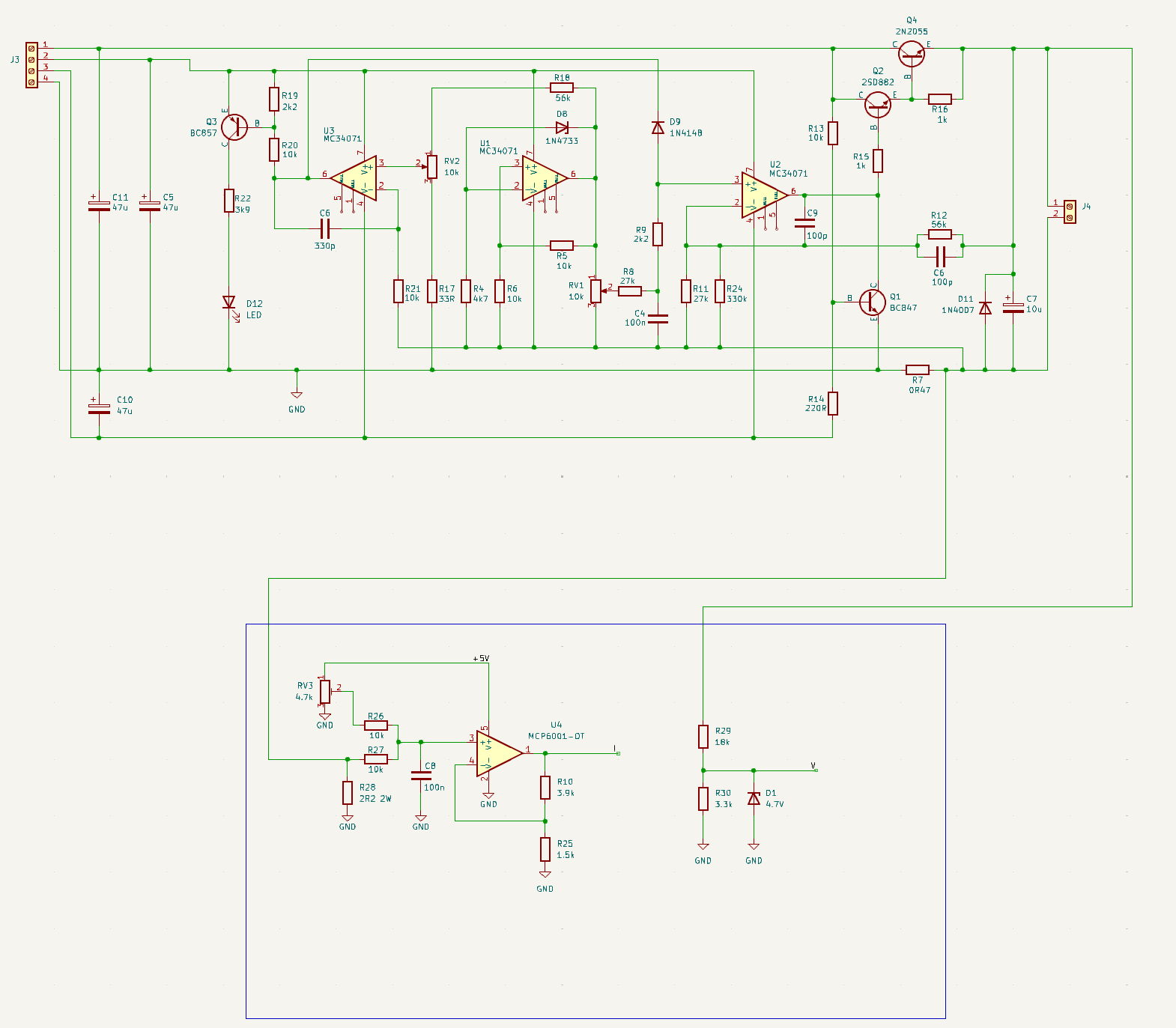Select the U2 MC34071 op-amp
1176x1028 pixels.
click(x=763, y=195)
